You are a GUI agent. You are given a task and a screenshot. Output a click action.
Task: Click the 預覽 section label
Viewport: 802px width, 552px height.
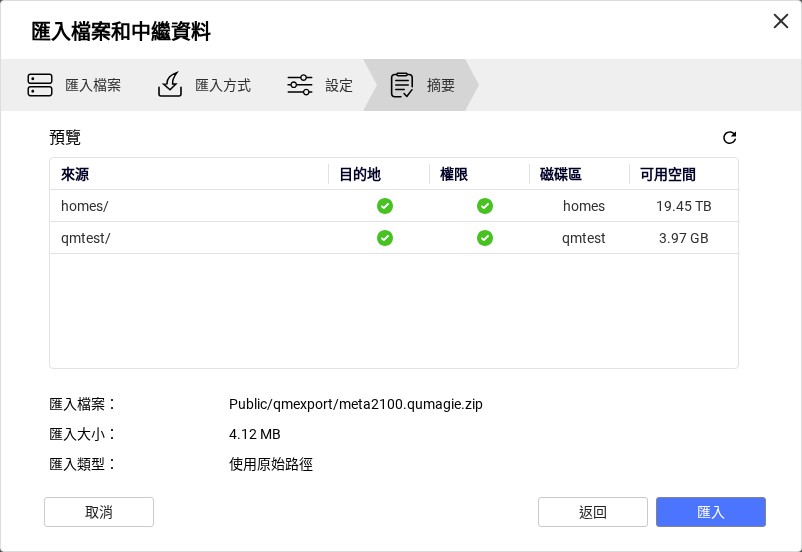pos(65,137)
